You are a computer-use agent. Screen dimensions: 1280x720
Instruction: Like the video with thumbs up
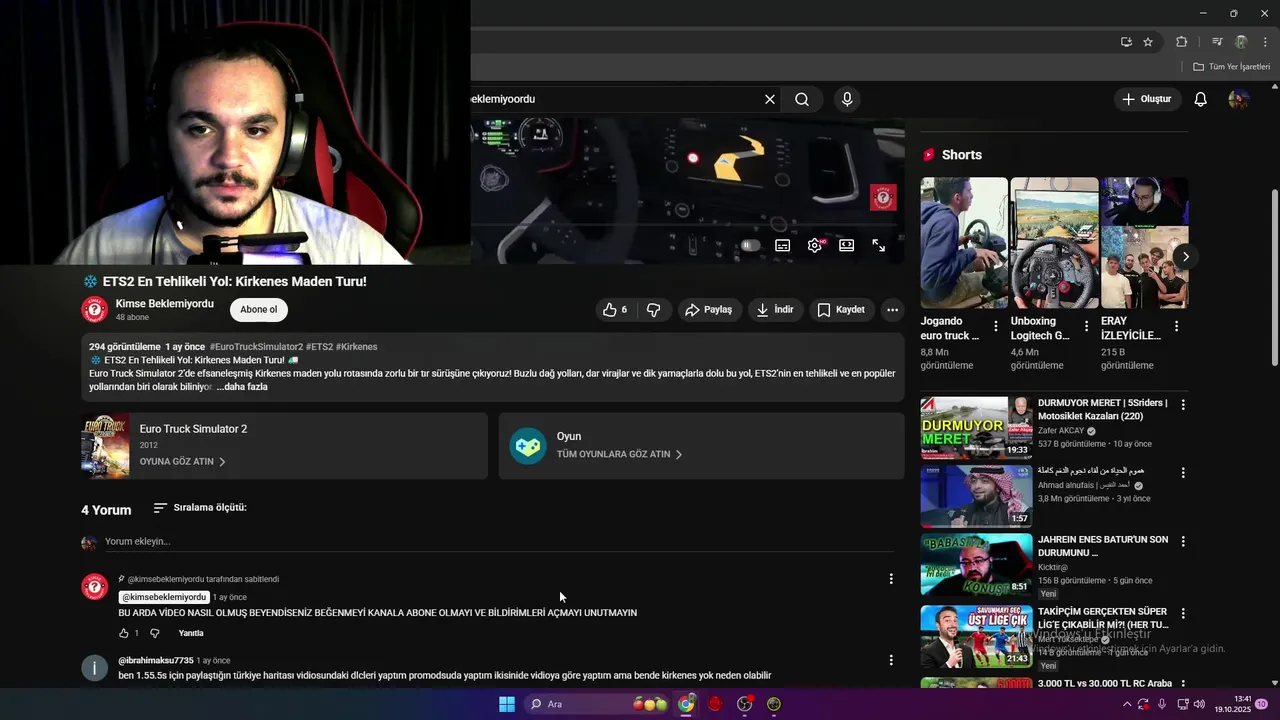point(615,310)
